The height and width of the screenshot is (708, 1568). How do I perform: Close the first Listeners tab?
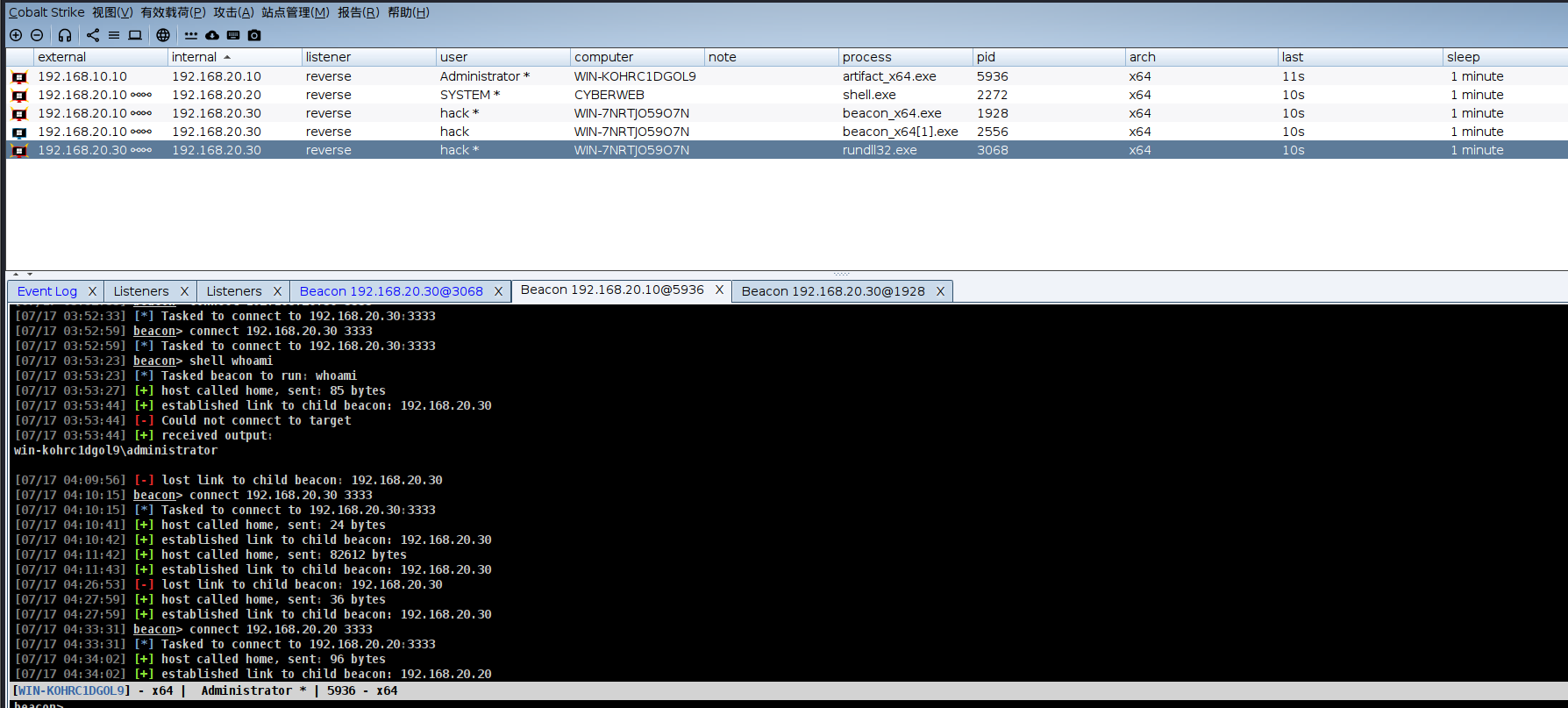pyautogui.click(x=184, y=291)
